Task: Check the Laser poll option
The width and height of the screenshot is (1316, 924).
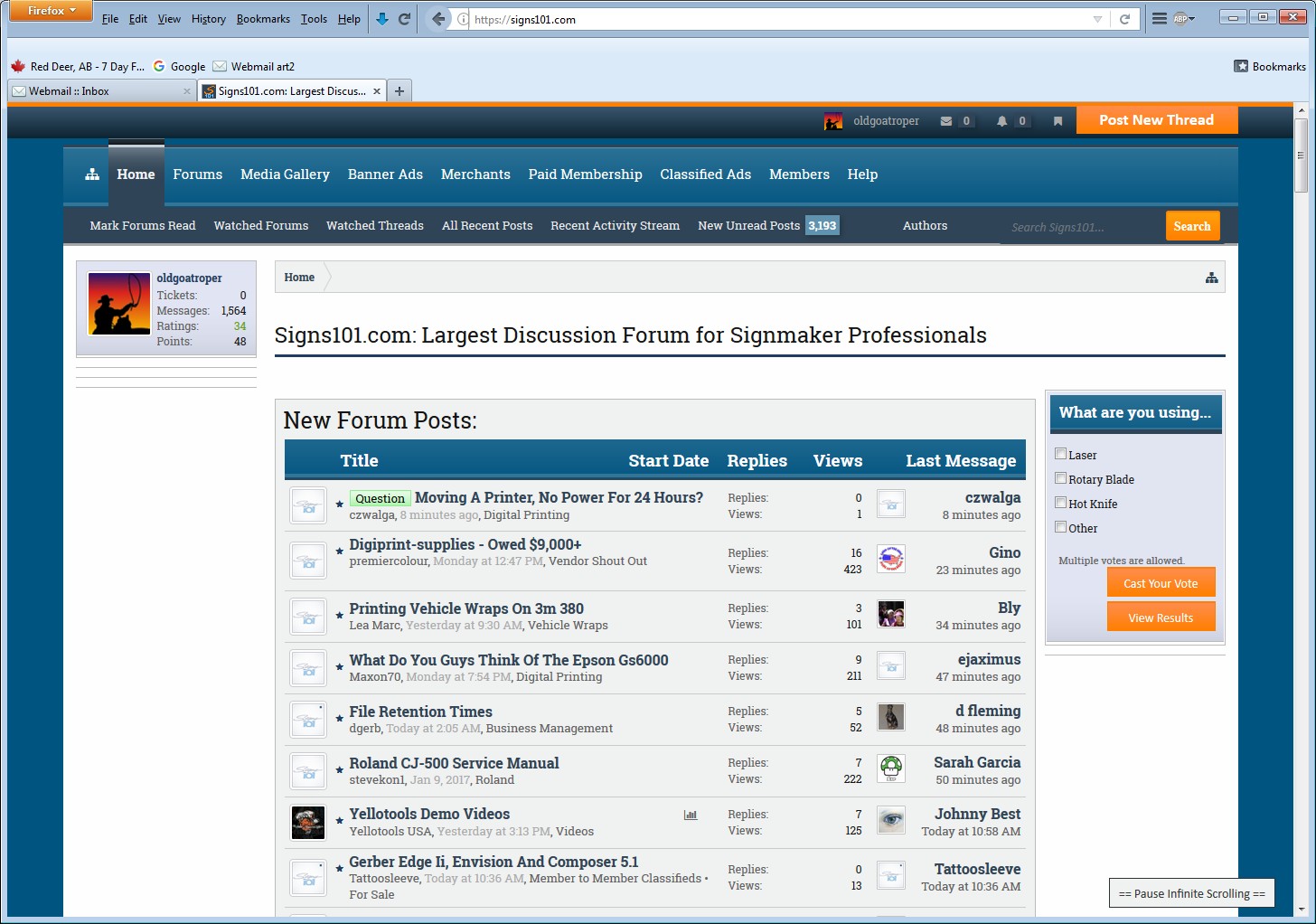Action: 1061,454
